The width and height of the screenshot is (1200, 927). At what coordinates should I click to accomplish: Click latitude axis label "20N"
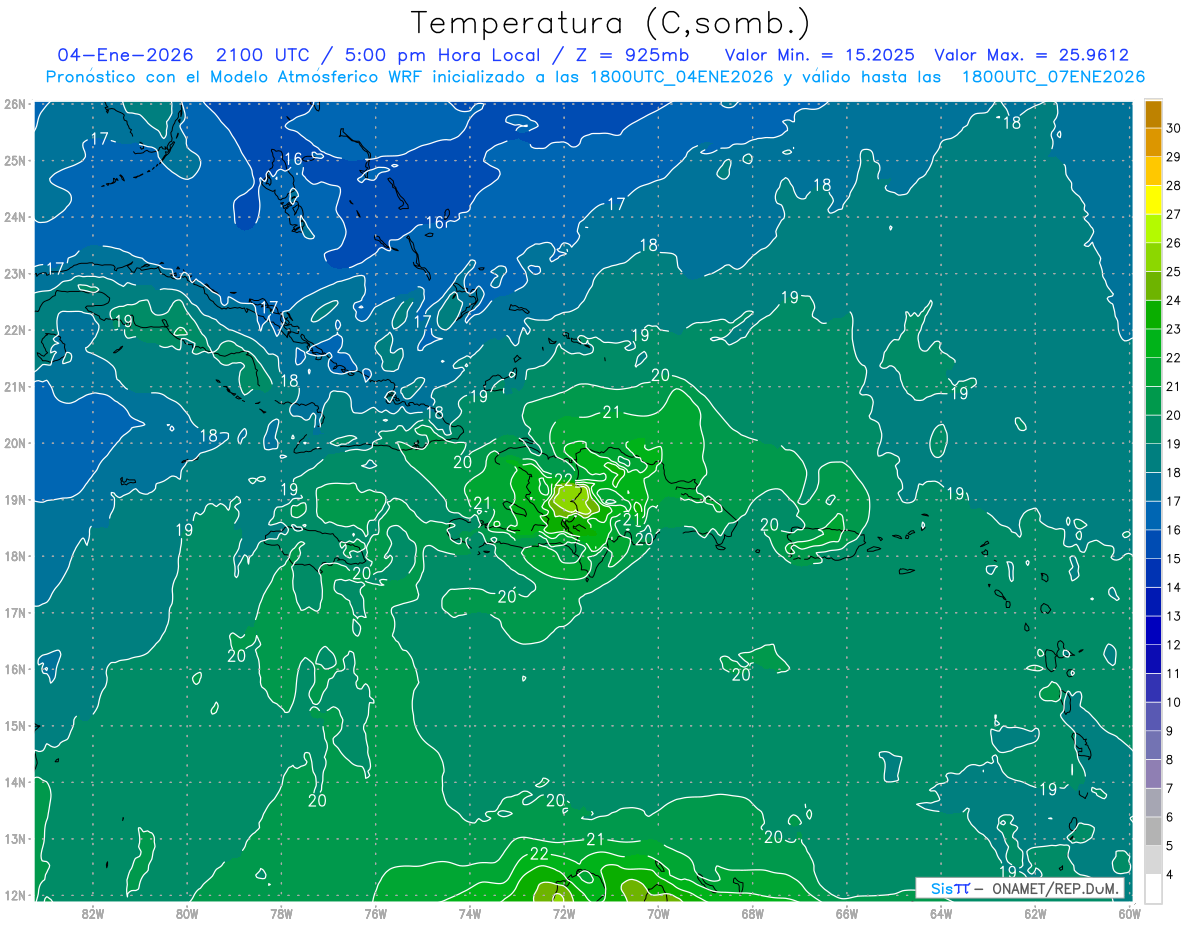(14, 443)
